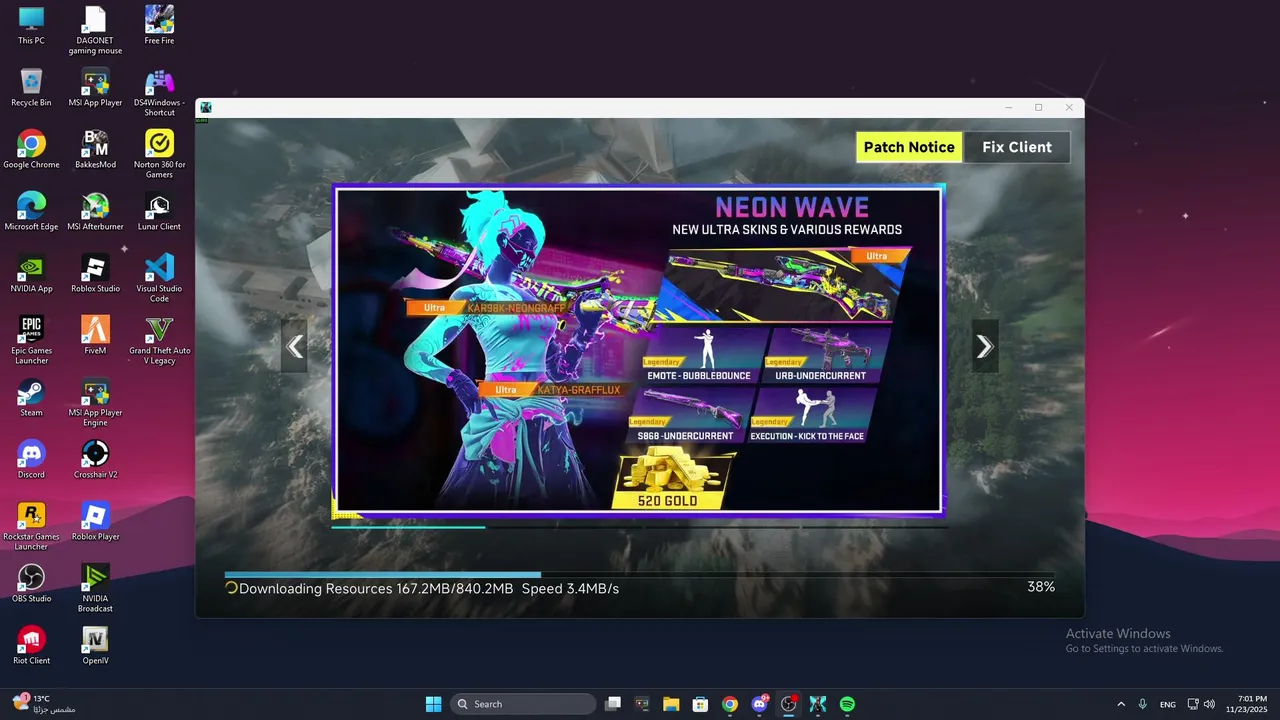Launch Visual Studio Code from desktop
1280x720 pixels.
(x=159, y=279)
